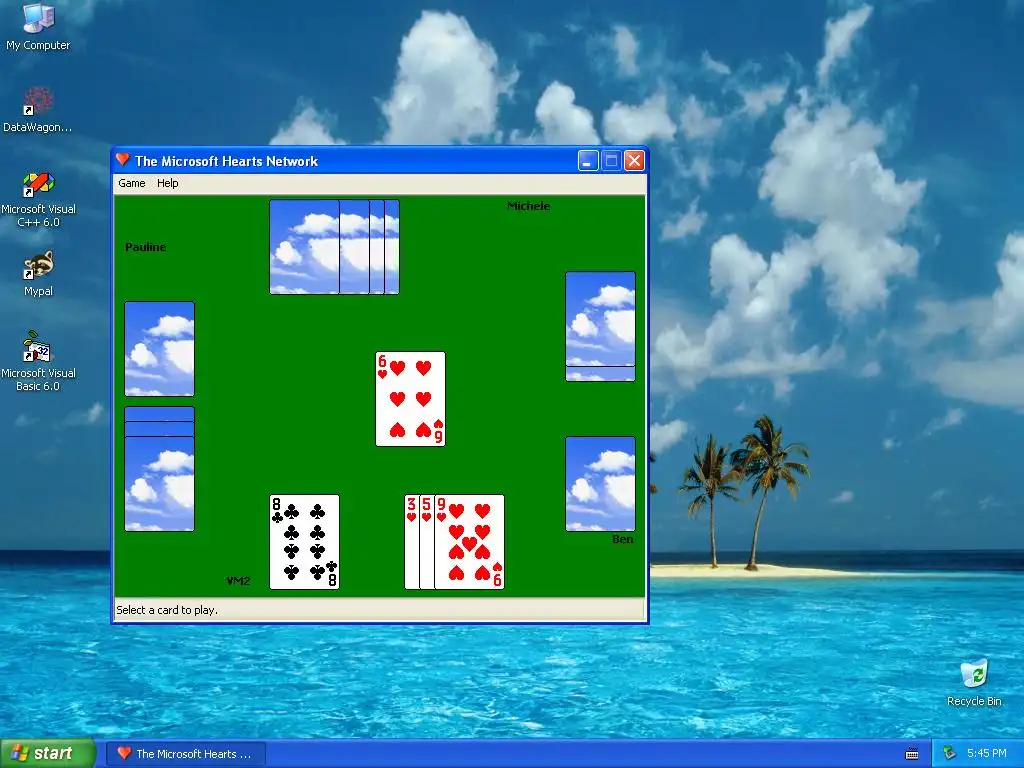Click Michele's face-down card stack
This screenshot has width=1024, height=768.
tap(600, 327)
